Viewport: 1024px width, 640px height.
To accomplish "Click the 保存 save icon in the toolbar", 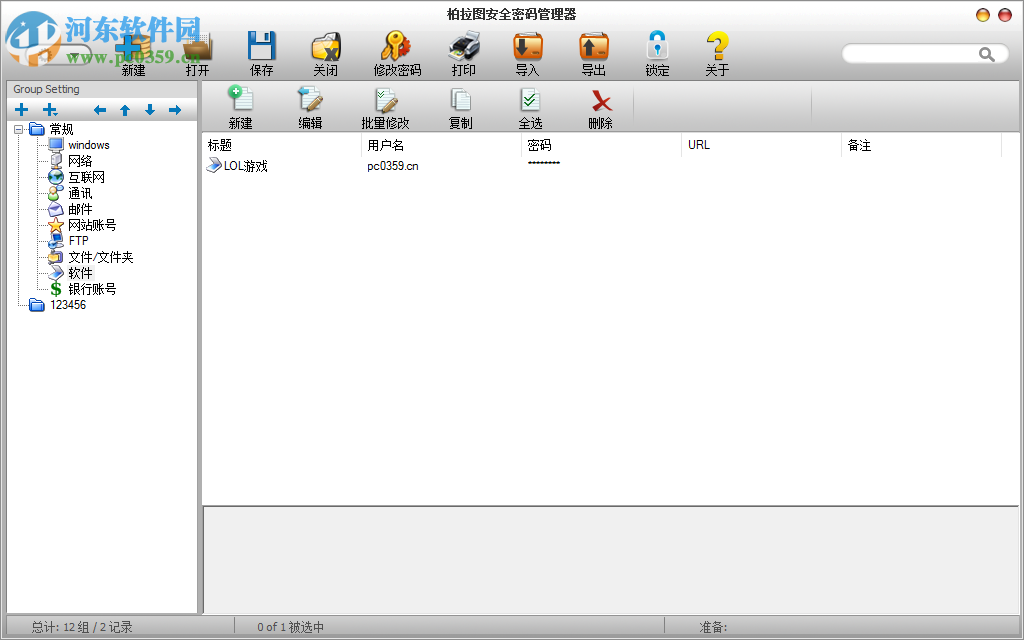I will pos(262,52).
